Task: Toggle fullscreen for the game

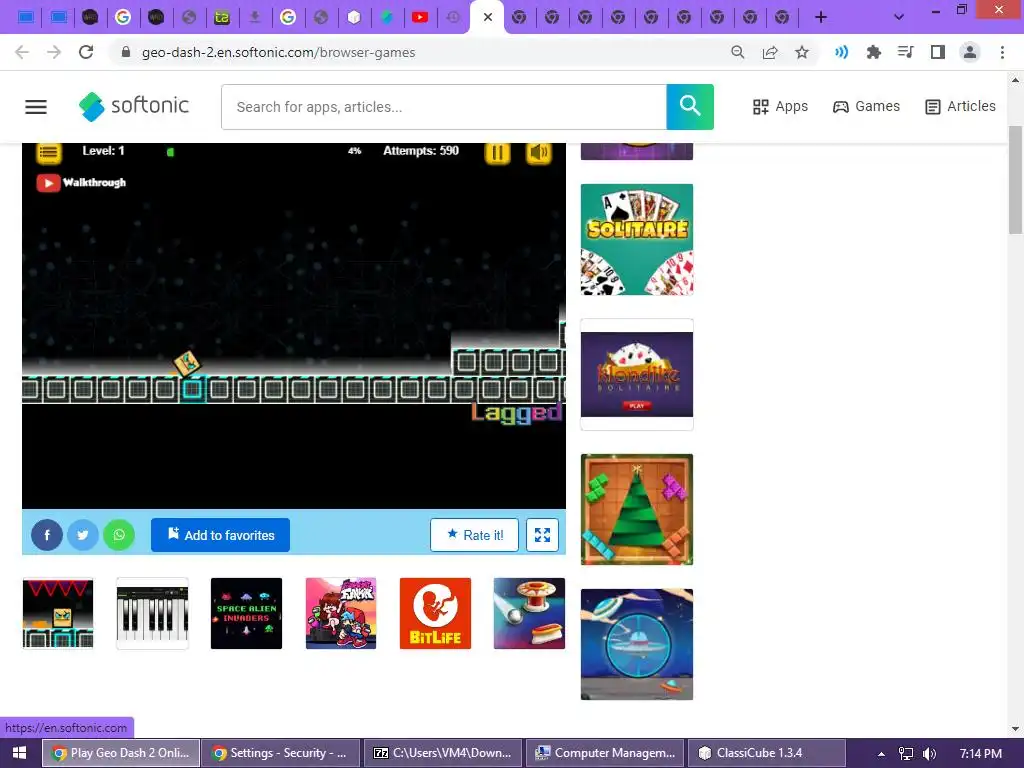Action: pyautogui.click(x=542, y=535)
